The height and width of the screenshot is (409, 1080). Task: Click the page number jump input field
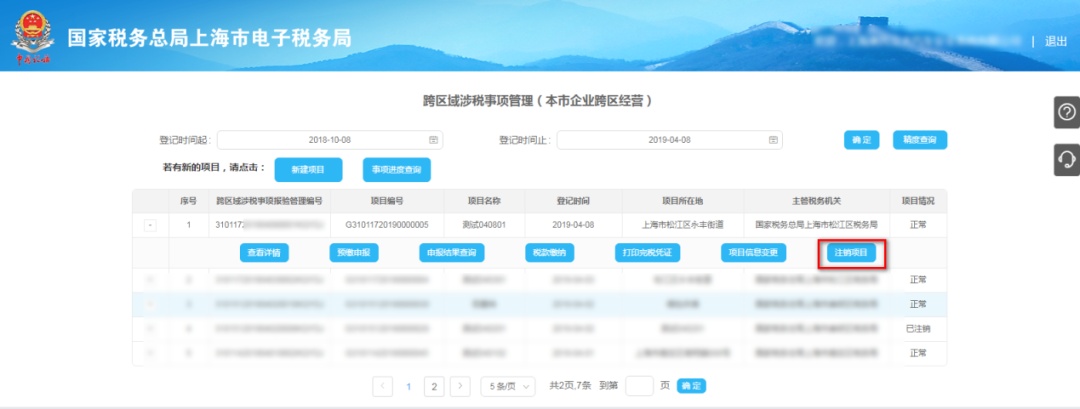click(639, 386)
